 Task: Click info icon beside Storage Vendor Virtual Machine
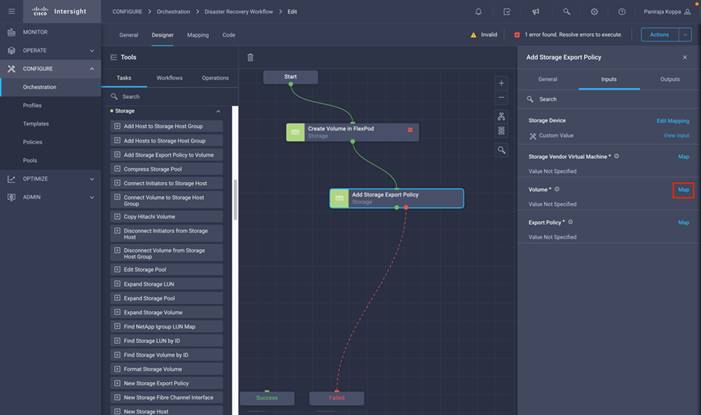point(617,156)
